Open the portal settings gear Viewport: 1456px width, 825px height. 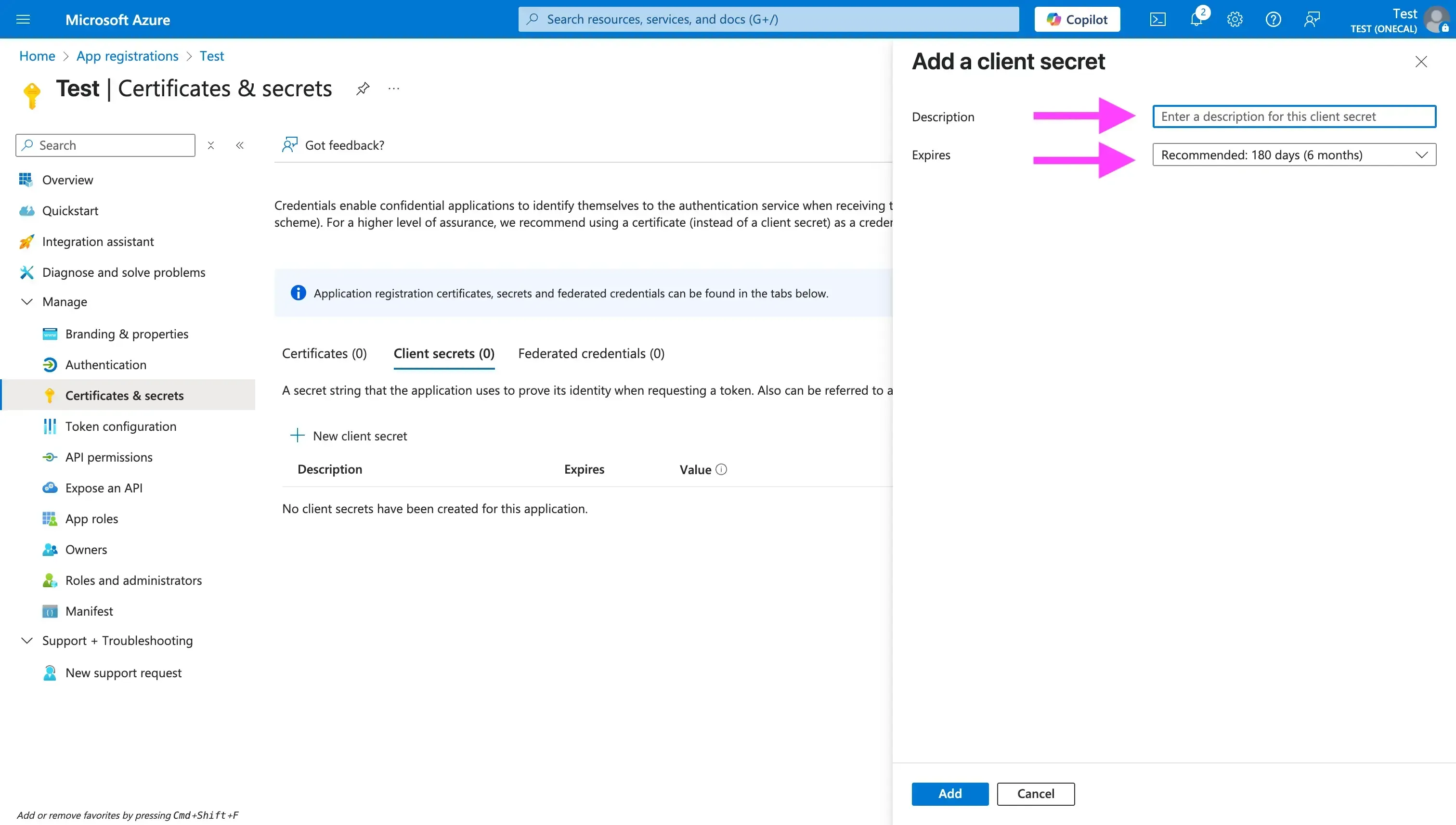click(x=1235, y=19)
